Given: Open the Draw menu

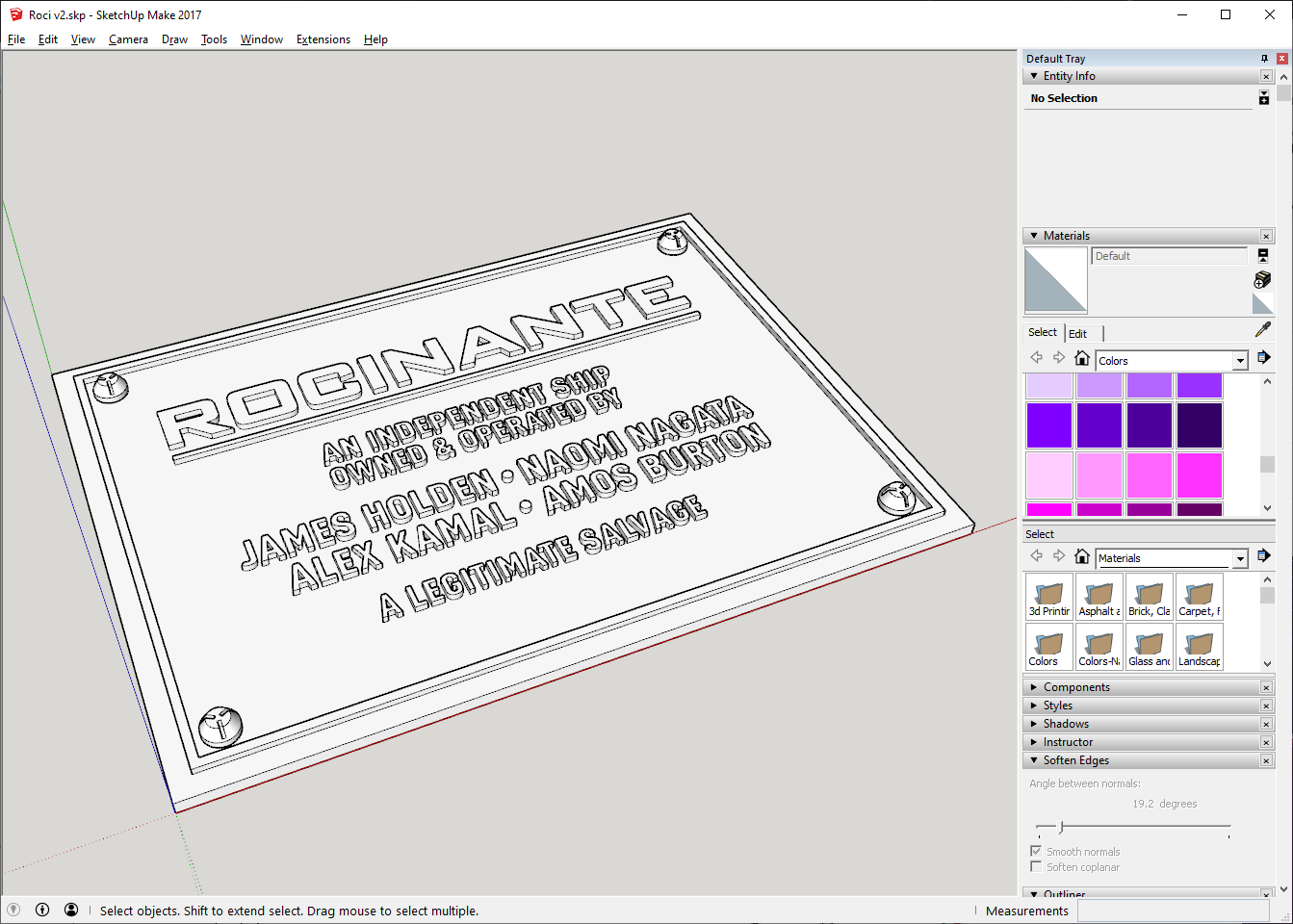Looking at the screenshot, I should click(174, 39).
